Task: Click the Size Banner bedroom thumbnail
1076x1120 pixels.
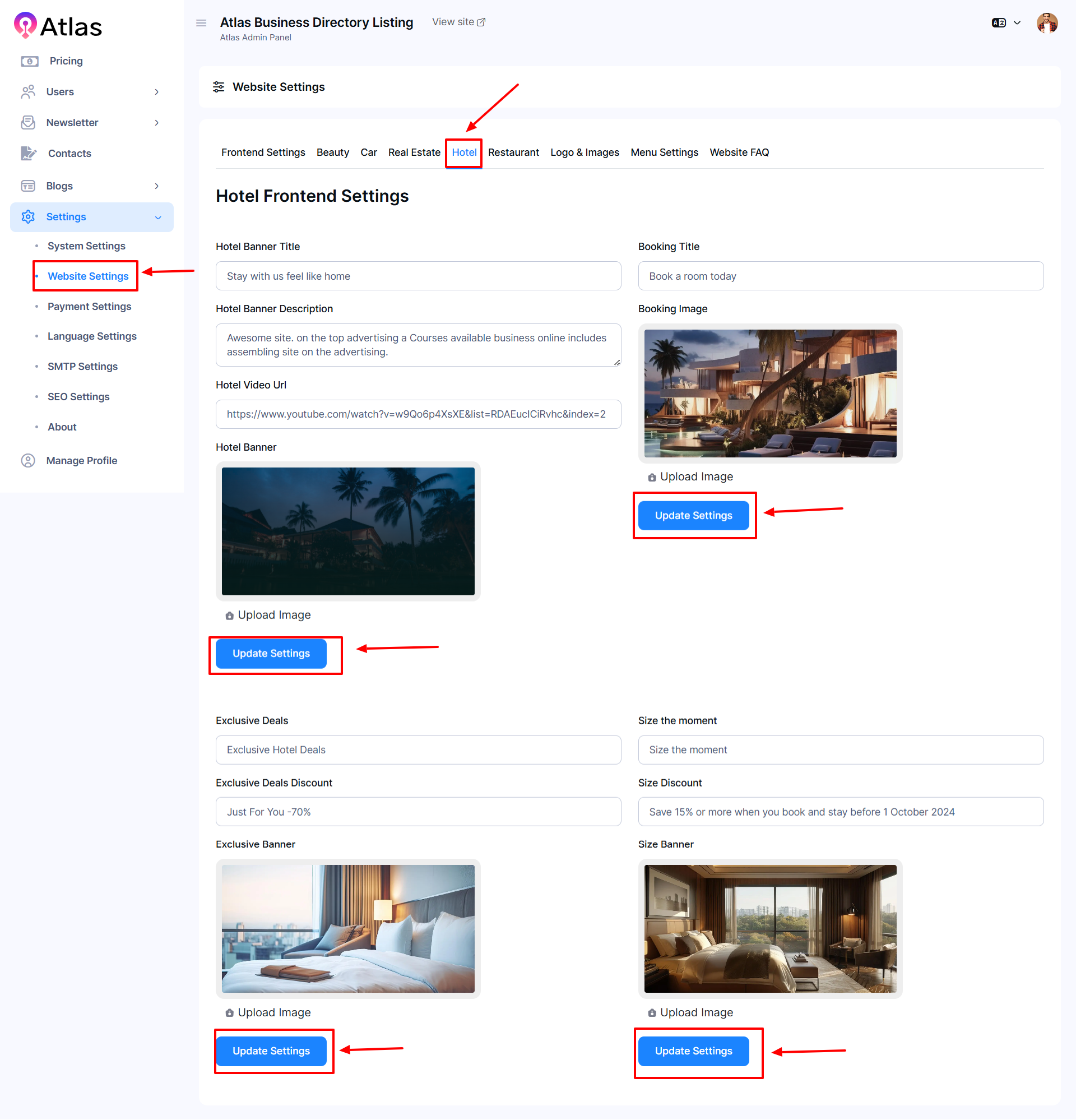Action: [x=769, y=928]
